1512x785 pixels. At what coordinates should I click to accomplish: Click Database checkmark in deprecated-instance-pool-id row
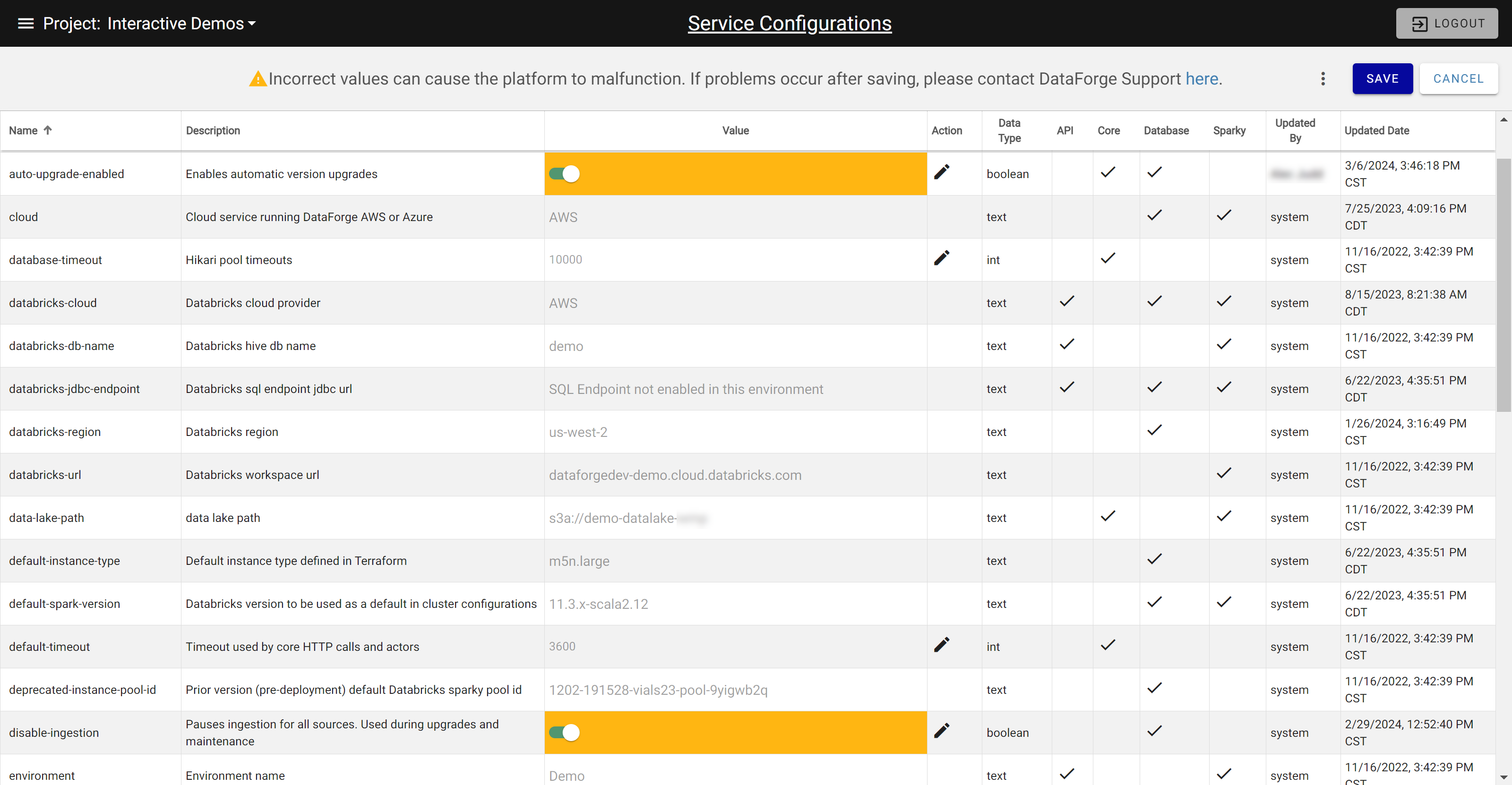coord(1154,688)
